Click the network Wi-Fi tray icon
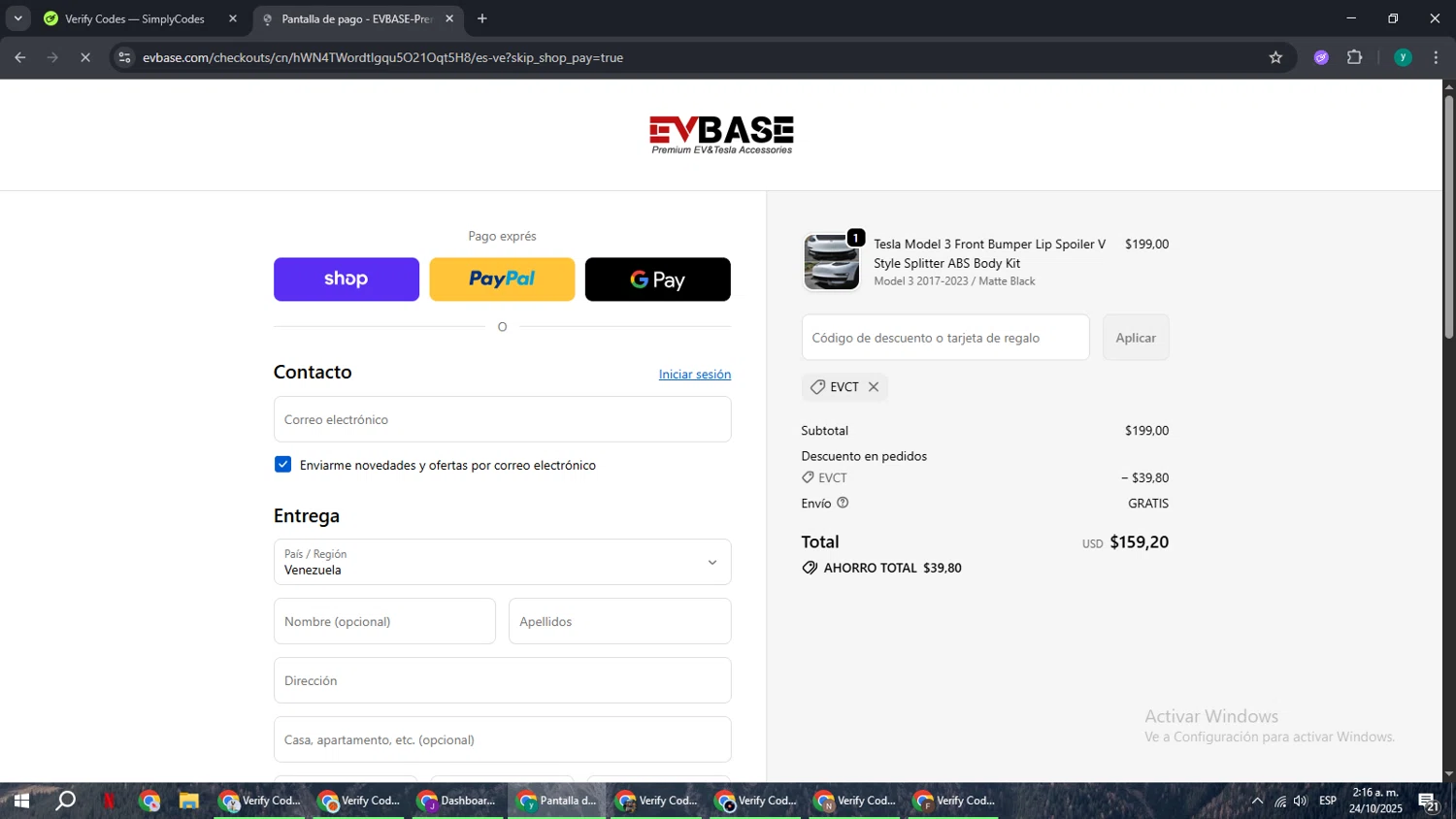 pyautogui.click(x=1280, y=801)
